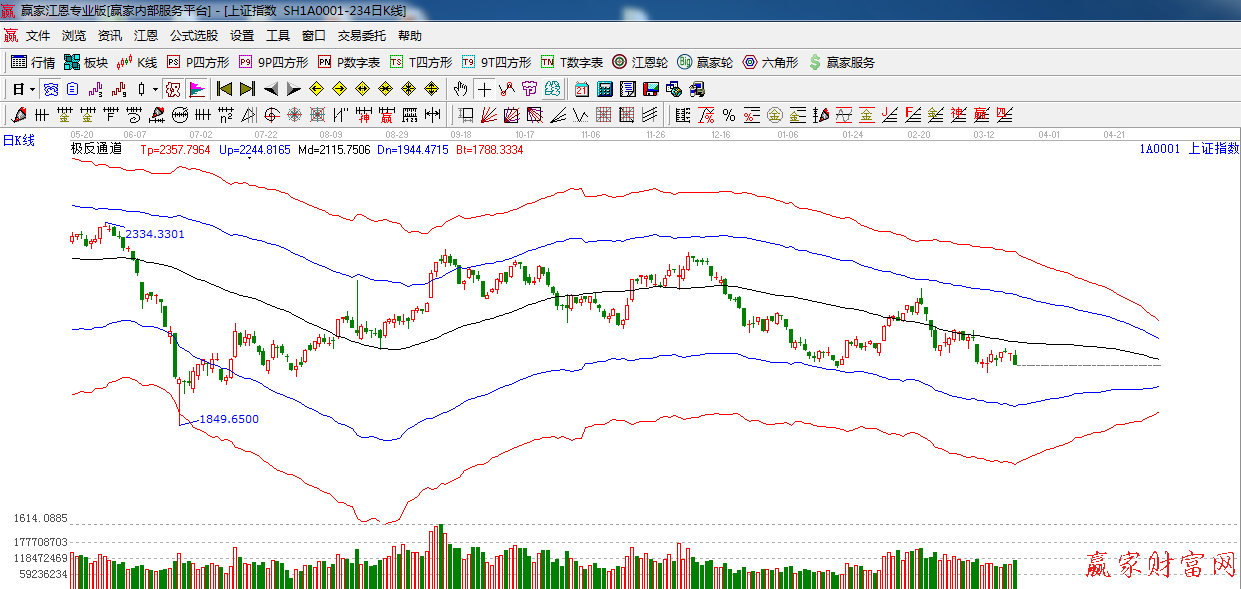This screenshot has width=1241, height=589.
Task: Toggle the crosshair cursor button
Action: [x=484, y=89]
